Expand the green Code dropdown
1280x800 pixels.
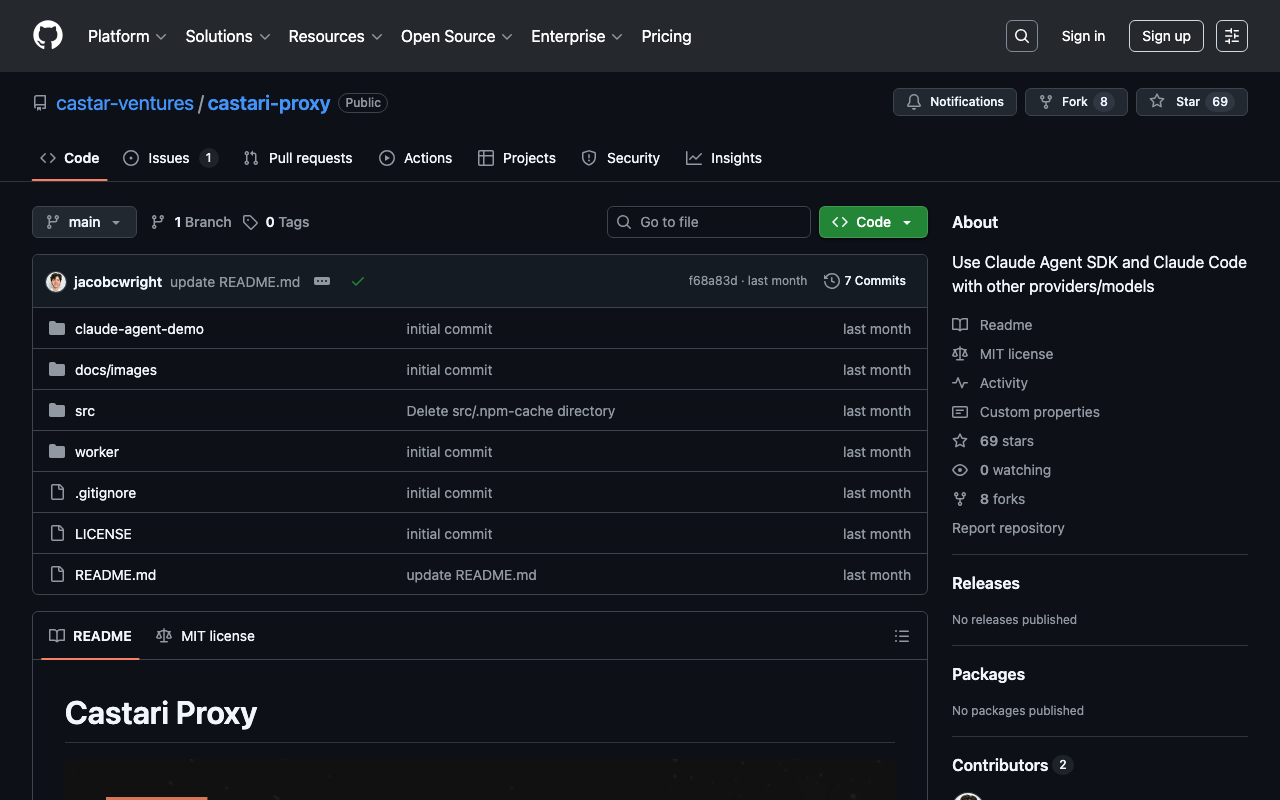click(872, 222)
